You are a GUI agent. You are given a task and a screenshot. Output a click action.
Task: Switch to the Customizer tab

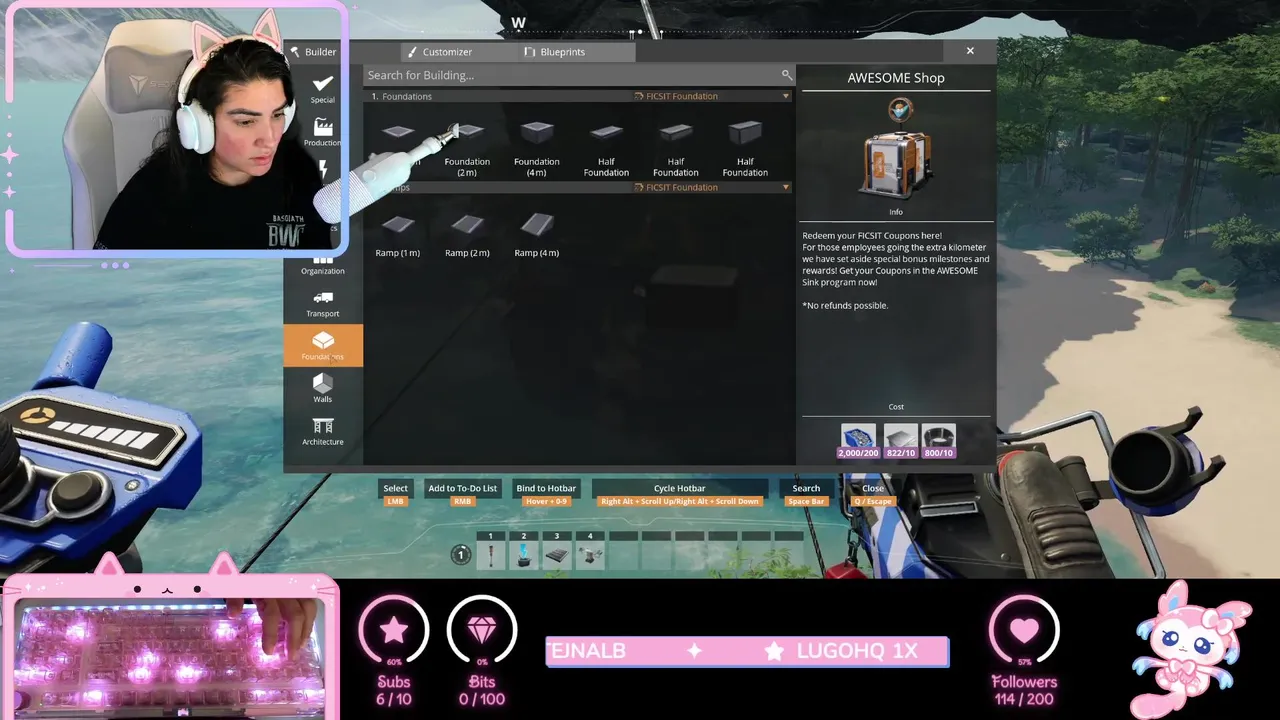(x=440, y=52)
